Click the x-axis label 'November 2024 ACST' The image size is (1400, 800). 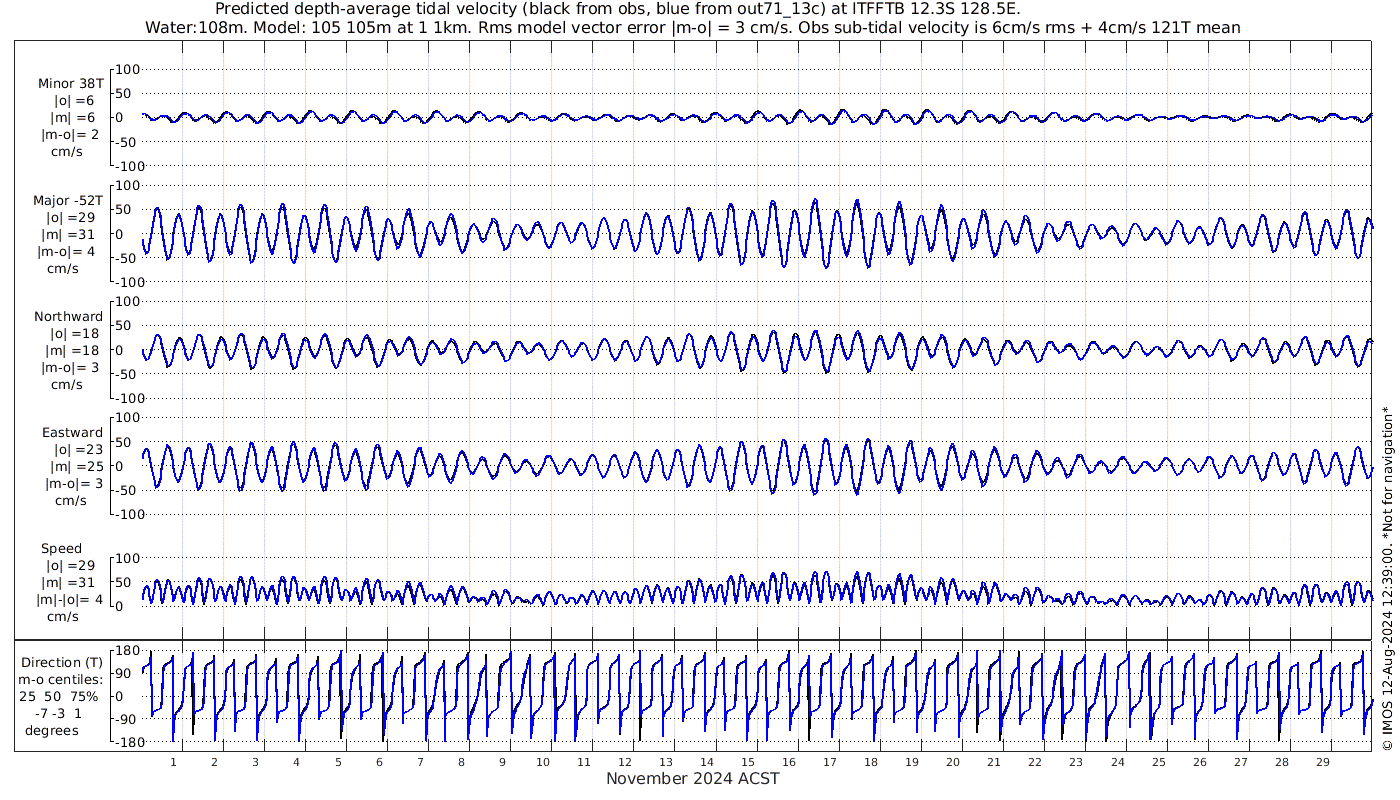click(693, 778)
